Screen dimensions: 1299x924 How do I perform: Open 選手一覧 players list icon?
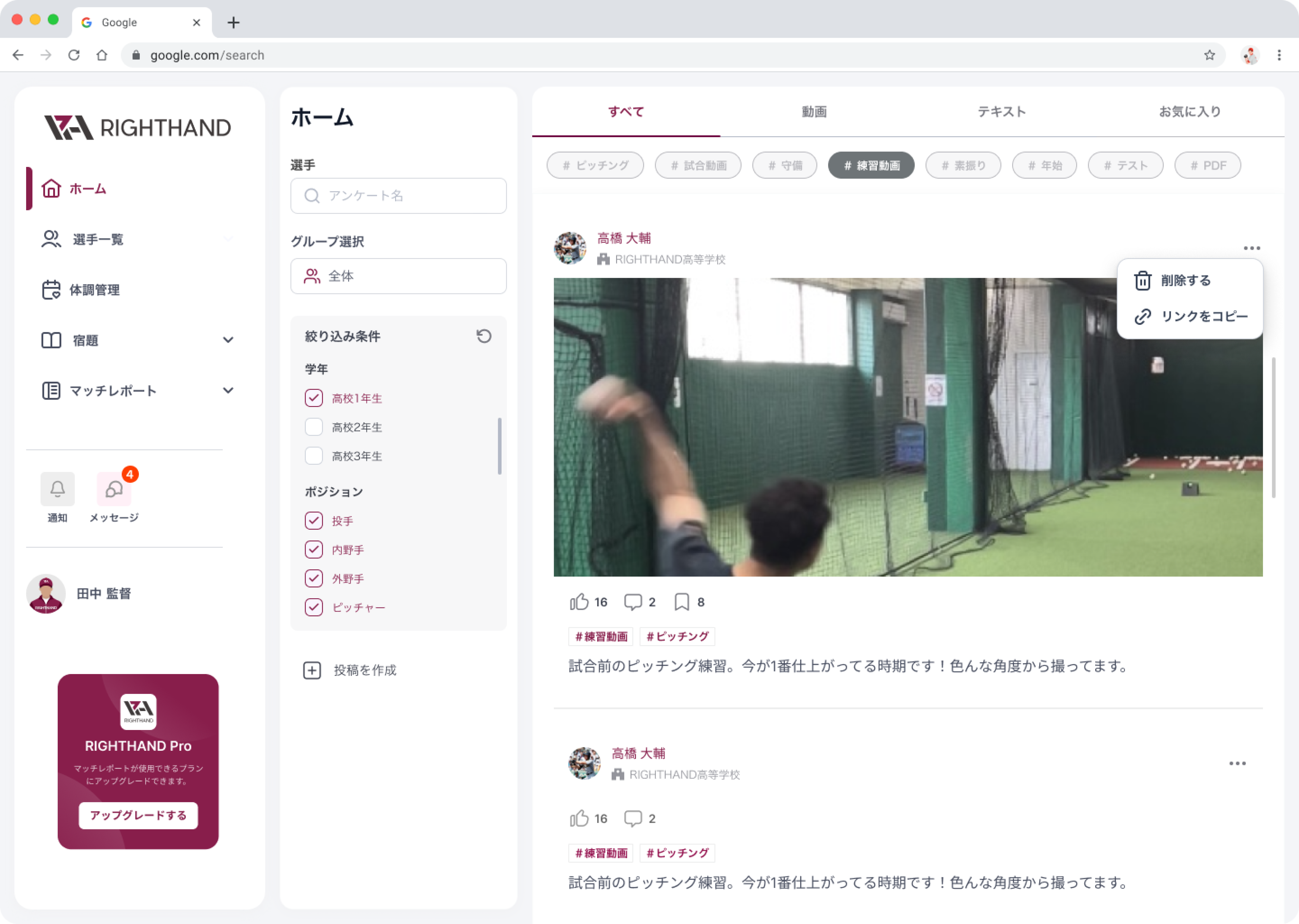[51, 239]
